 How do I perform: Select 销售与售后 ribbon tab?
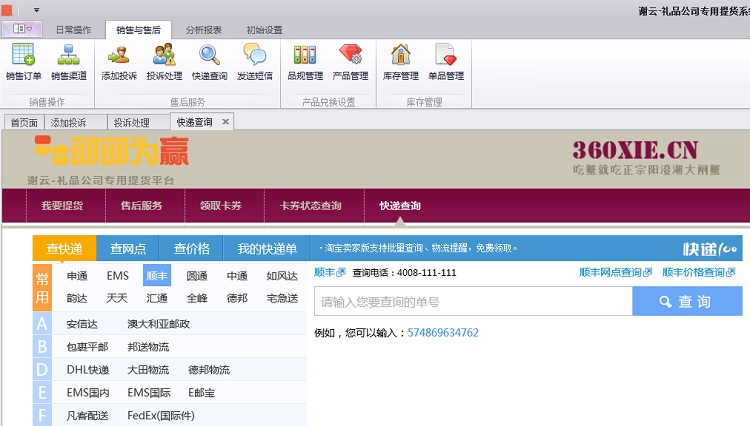pos(138,30)
